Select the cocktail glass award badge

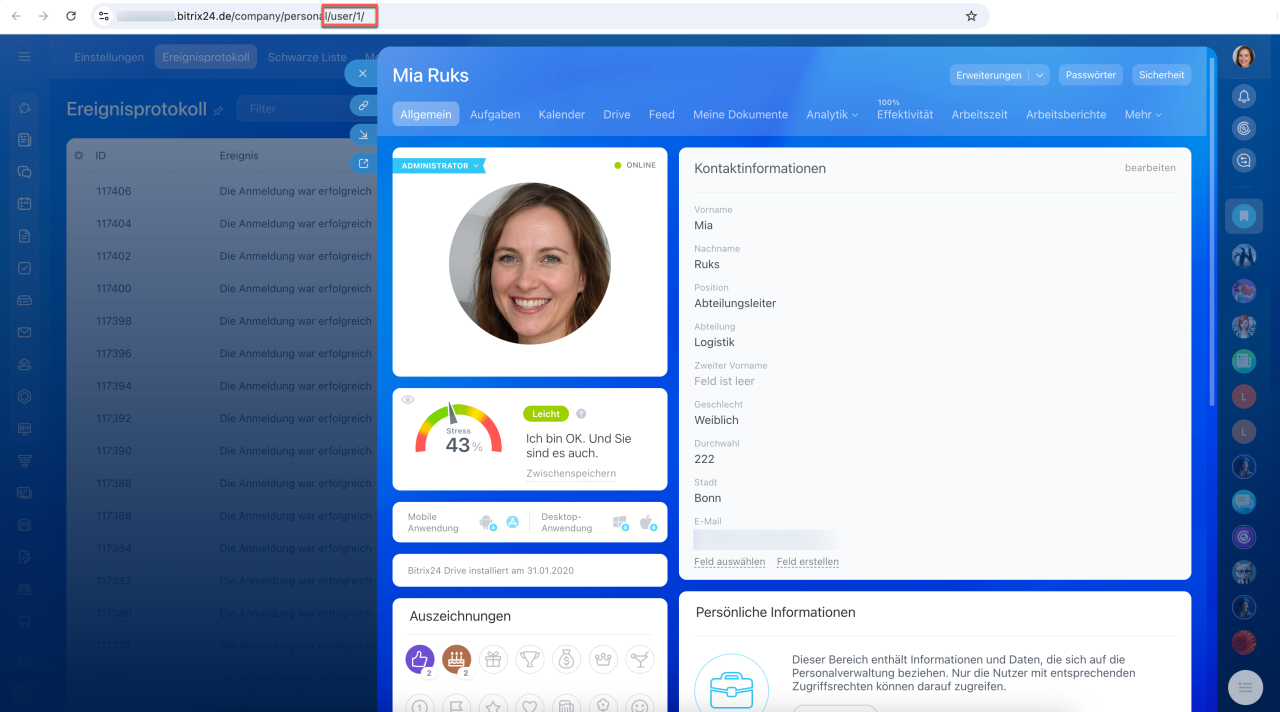(639, 659)
